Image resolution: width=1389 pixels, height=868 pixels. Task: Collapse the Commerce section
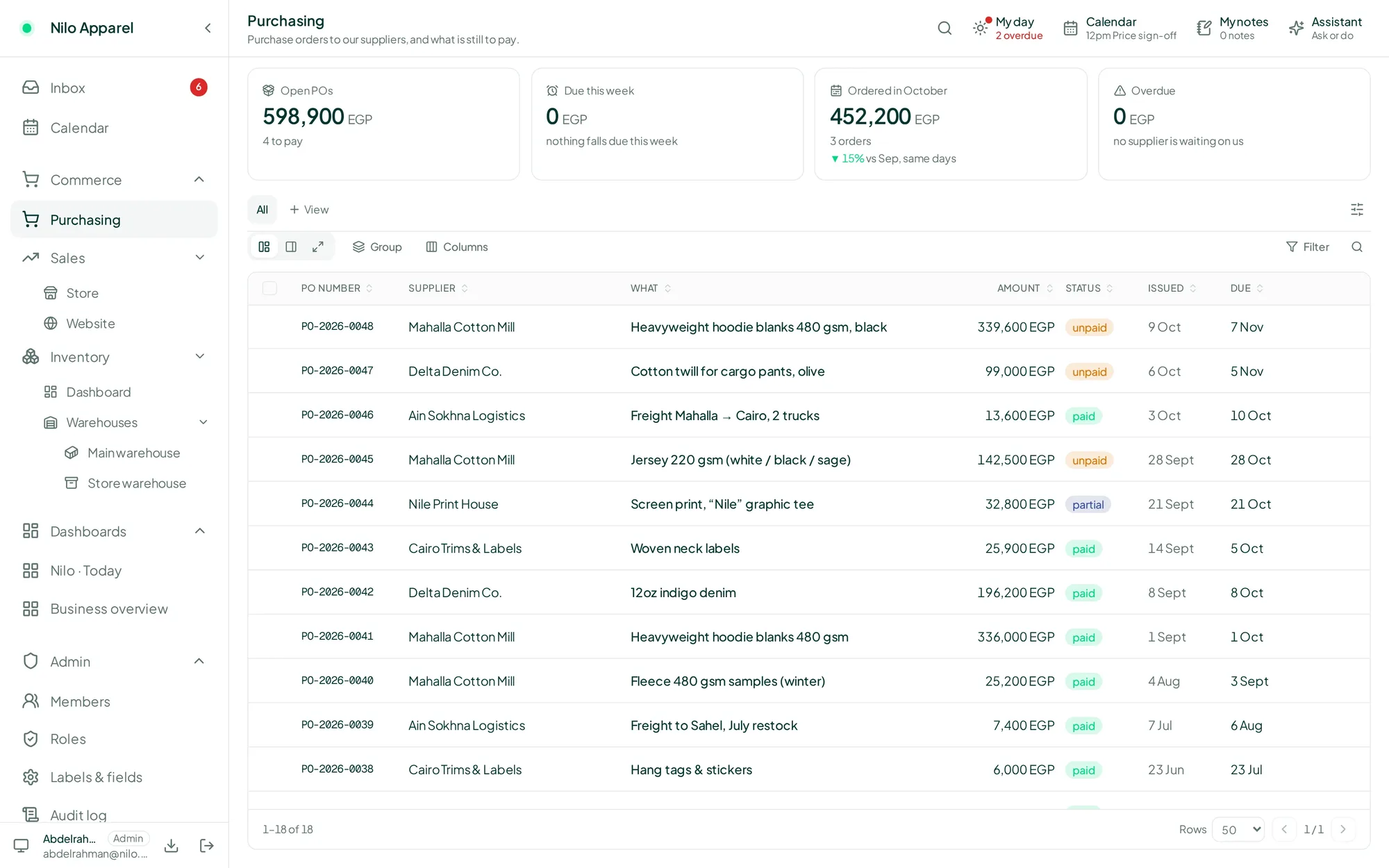[199, 180]
